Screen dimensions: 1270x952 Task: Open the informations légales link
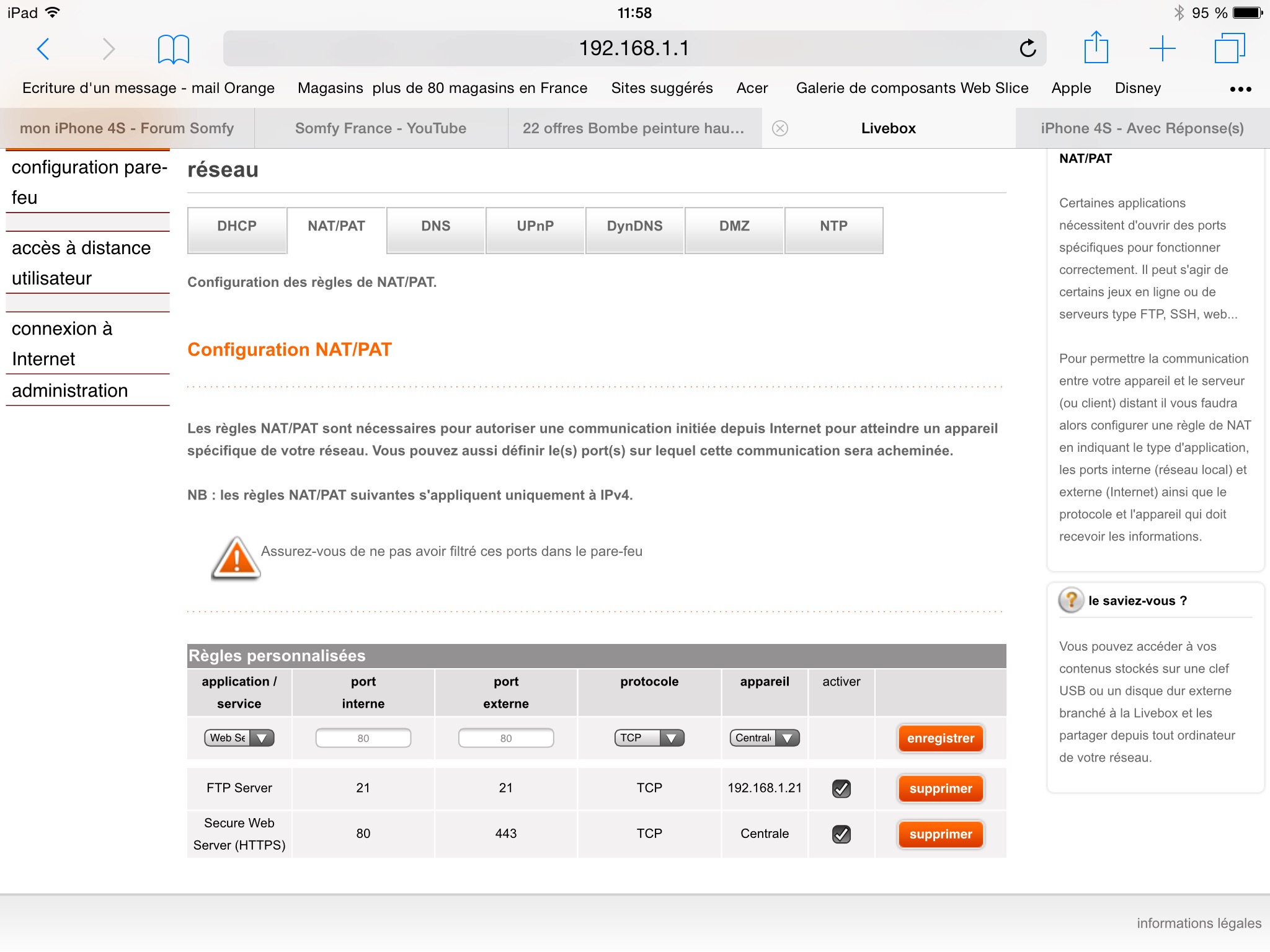[x=1198, y=923]
